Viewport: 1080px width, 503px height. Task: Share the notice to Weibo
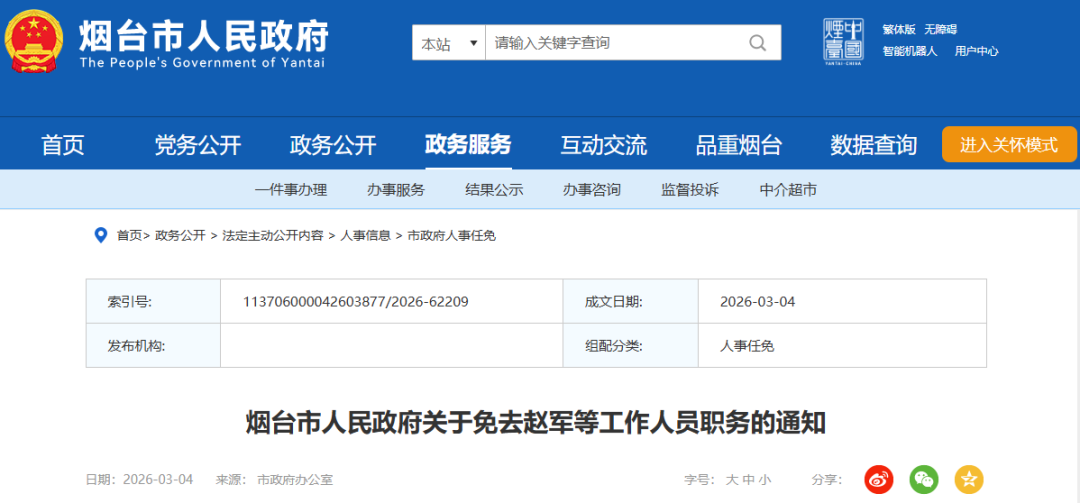click(878, 480)
